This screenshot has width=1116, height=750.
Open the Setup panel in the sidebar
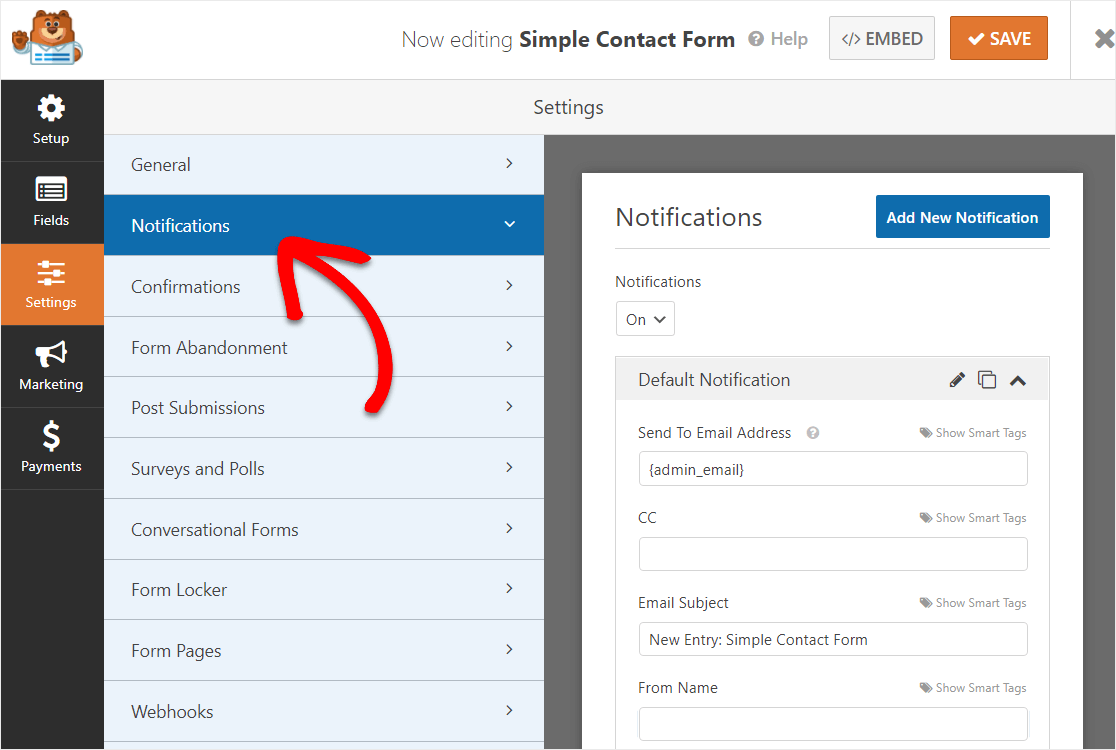pos(52,120)
